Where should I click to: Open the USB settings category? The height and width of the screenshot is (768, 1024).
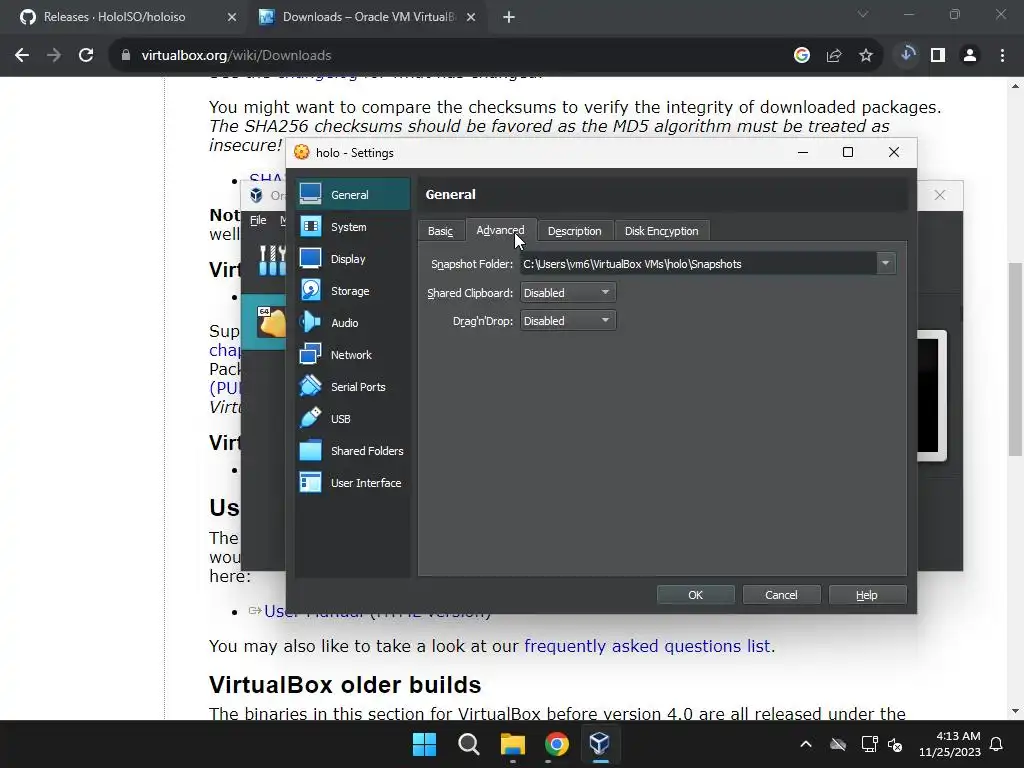click(x=353, y=419)
